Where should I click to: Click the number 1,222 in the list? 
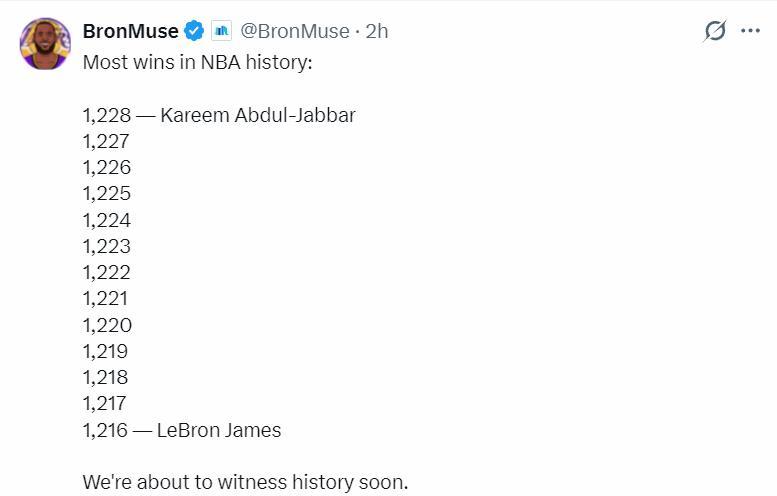pos(106,272)
